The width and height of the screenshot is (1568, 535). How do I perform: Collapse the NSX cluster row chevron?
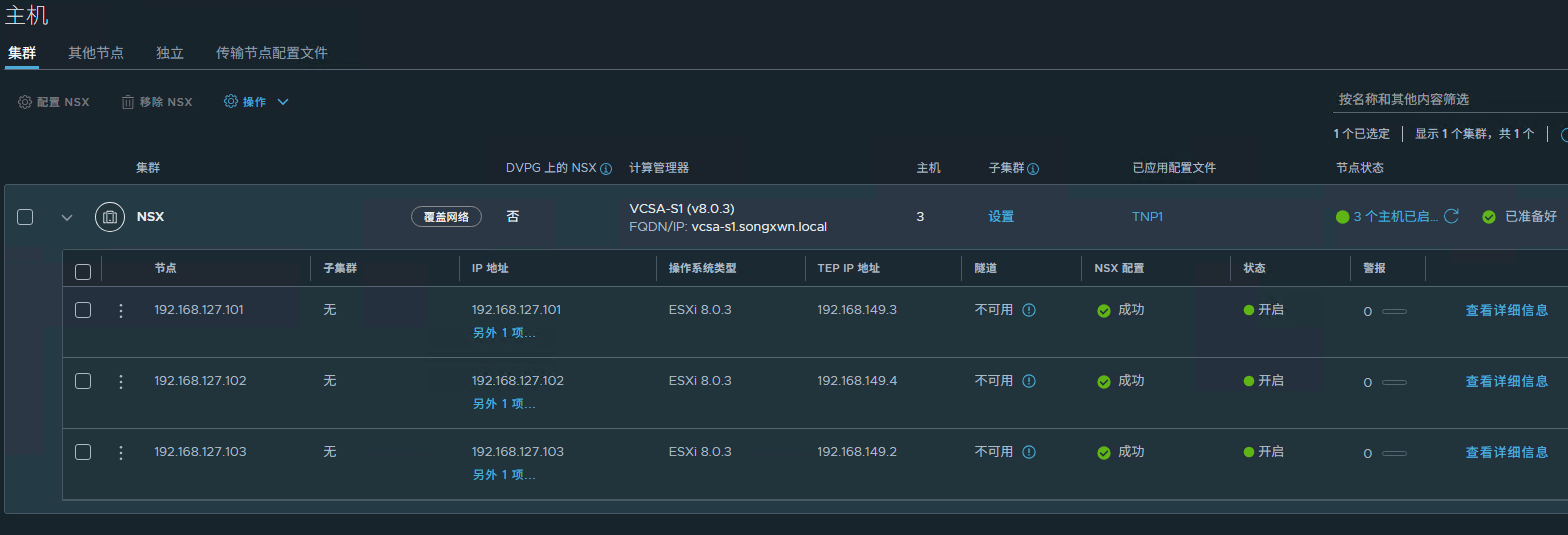pyautogui.click(x=67, y=217)
